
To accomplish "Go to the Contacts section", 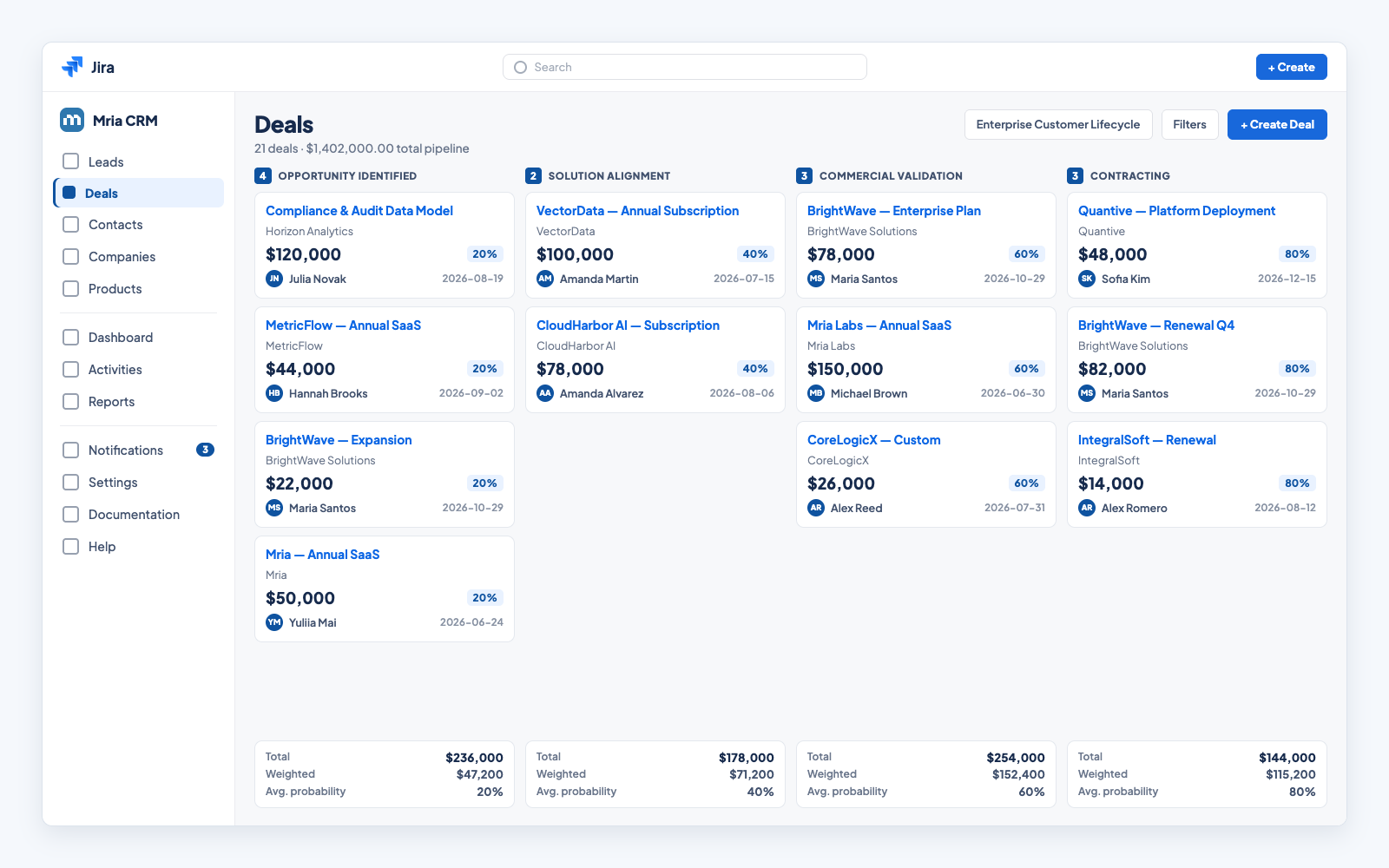I will pos(139,224).
